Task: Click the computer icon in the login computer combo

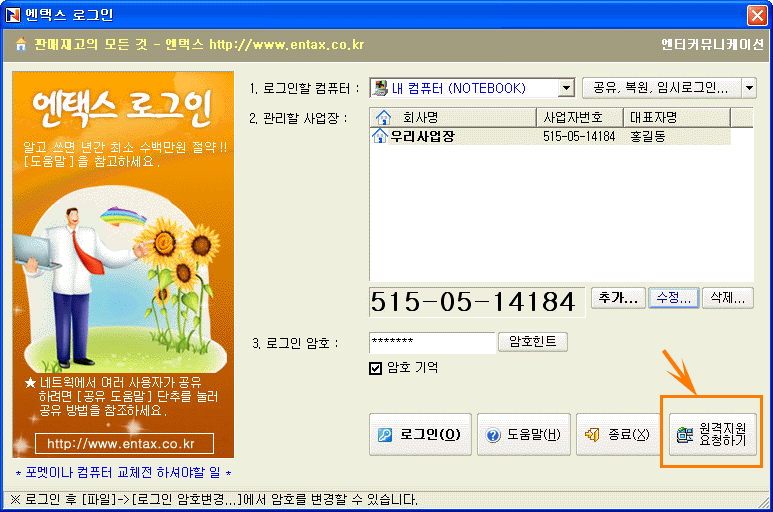Action: [x=380, y=88]
